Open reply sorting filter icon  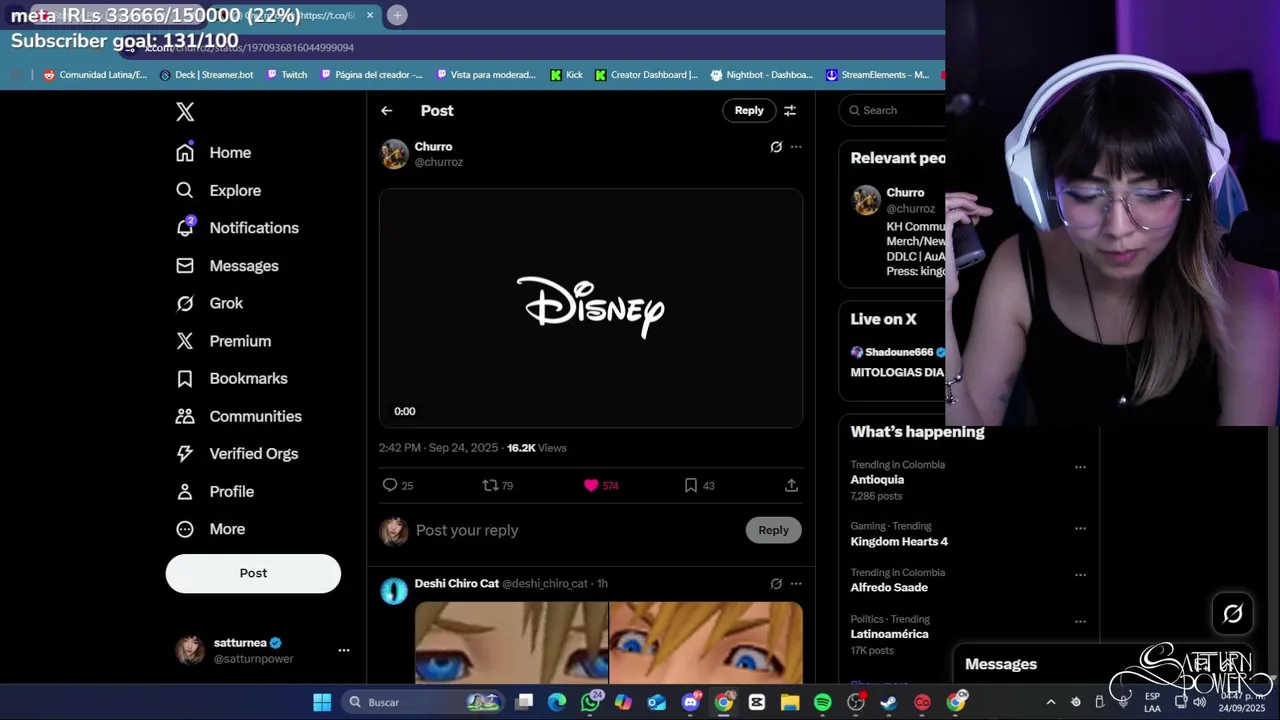[790, 111]
